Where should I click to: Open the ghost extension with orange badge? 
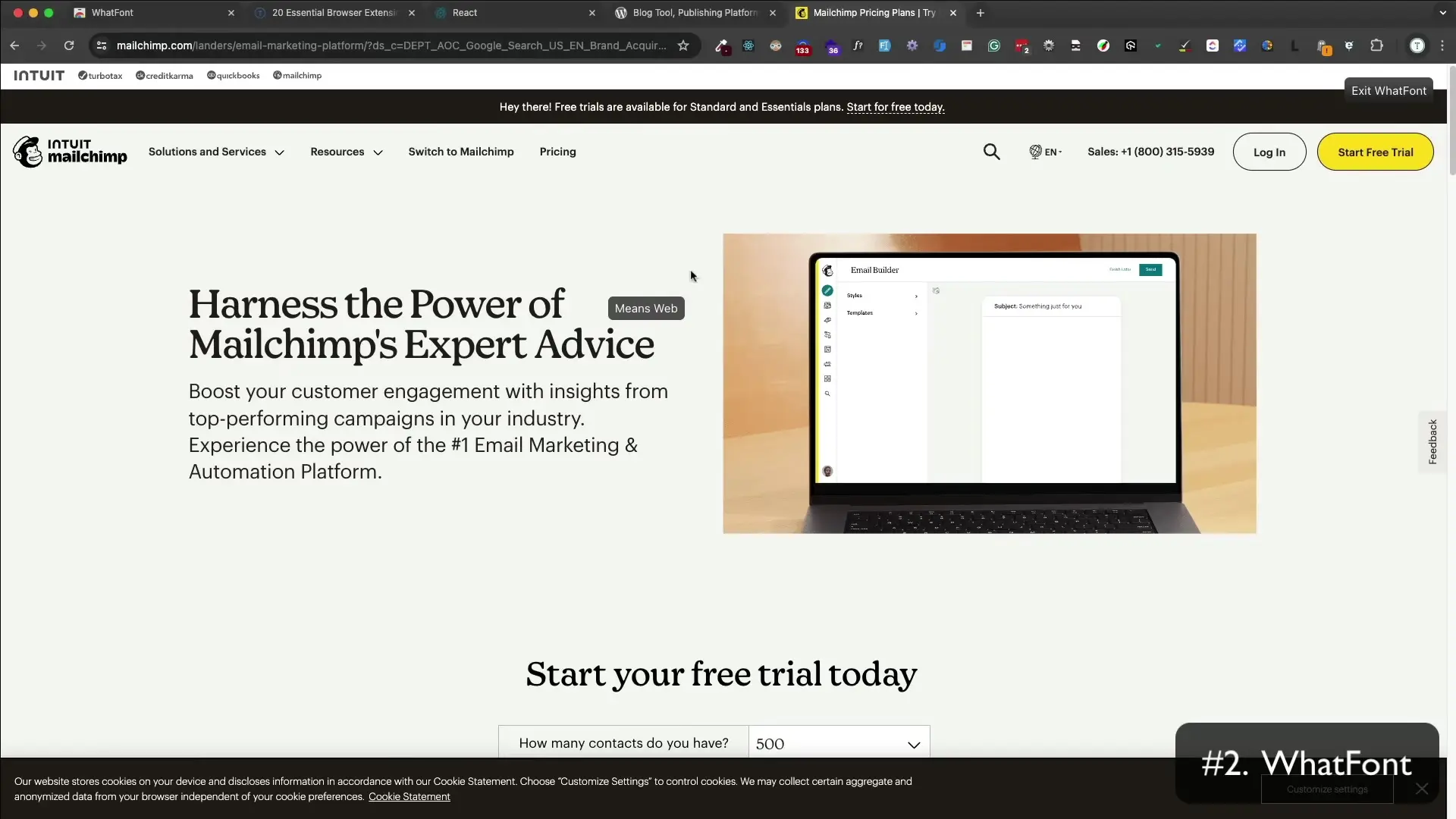pyautogui.click(x=1323, y=46)
